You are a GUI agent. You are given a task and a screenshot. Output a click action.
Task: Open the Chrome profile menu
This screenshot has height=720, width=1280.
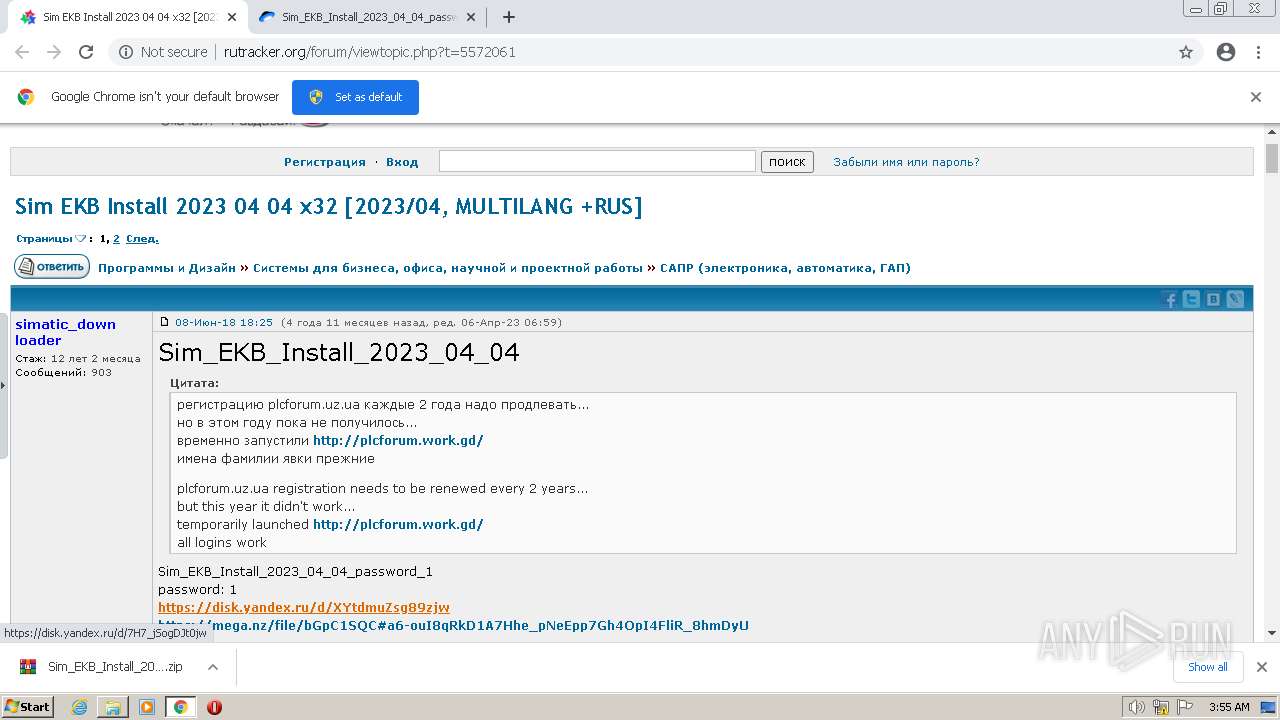[x=1226, y=52]
